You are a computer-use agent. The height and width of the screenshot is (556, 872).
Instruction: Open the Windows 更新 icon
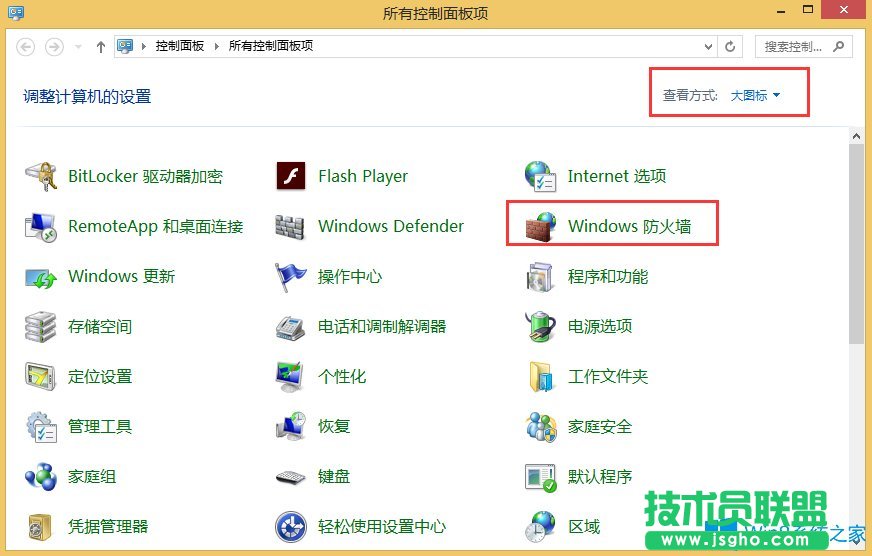41,277
